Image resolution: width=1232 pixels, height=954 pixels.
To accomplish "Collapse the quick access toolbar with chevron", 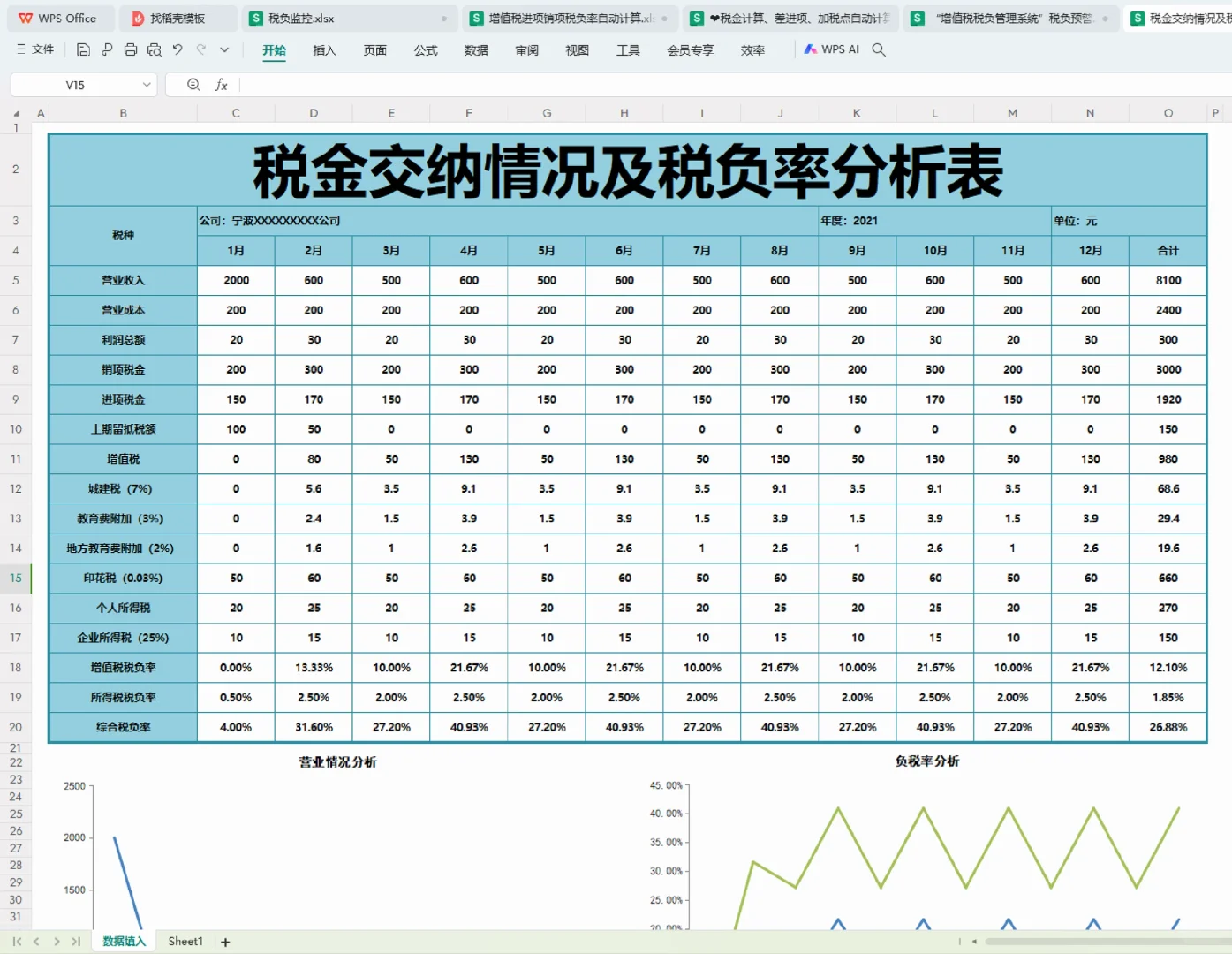I will coord(224,49).
